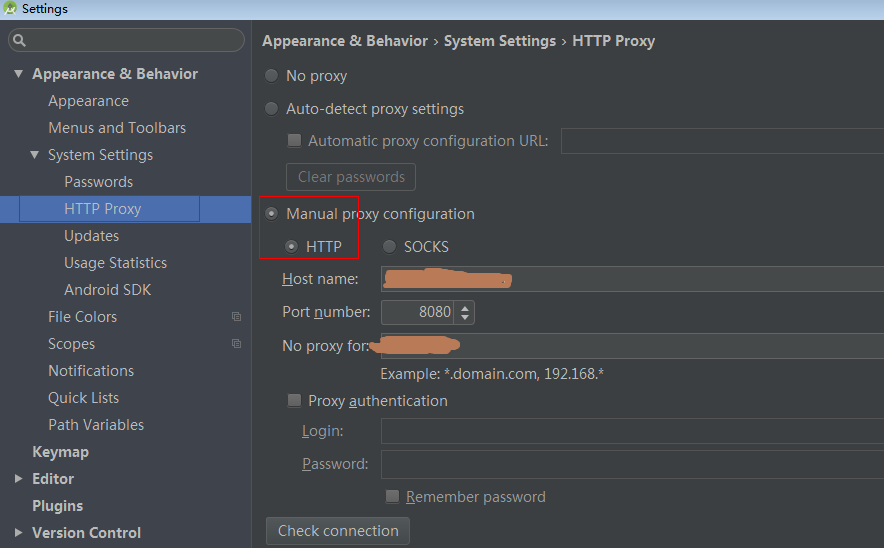Decrease port number with down arrow
884x548 pixels.
(465, 317)
